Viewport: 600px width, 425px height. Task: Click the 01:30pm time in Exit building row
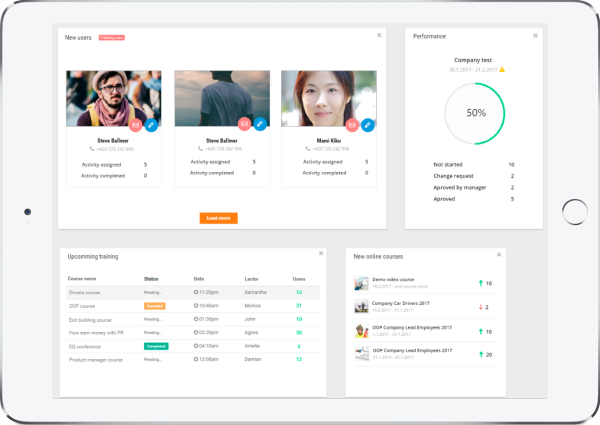[x=209, y=319]
